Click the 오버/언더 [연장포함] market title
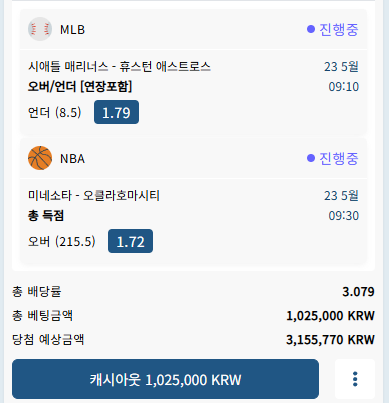This screenshot has height=403, width=389. click(x=80, y=87)
